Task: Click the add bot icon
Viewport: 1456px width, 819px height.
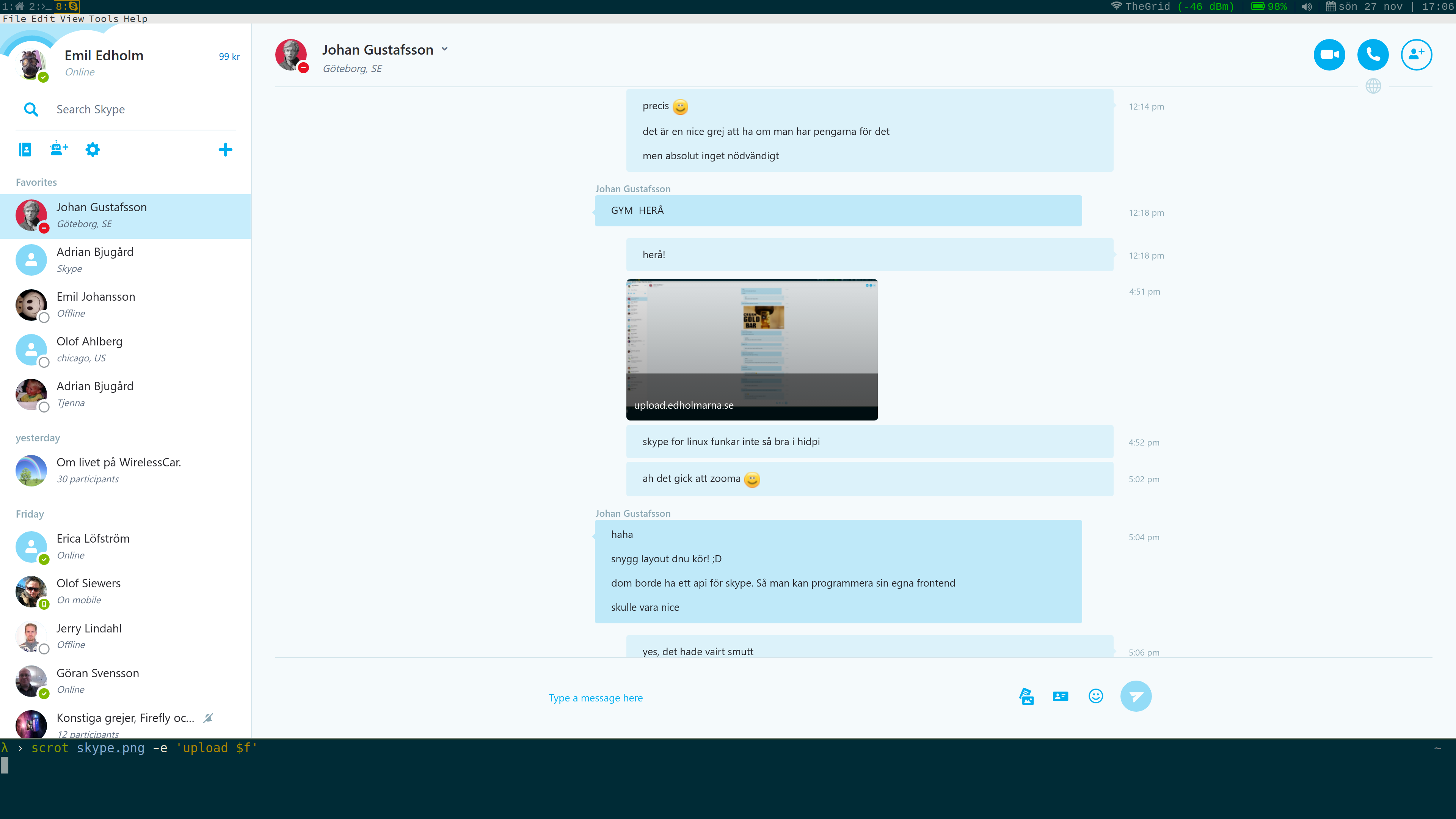Action: pyautogui.click(x=59, y=149)
